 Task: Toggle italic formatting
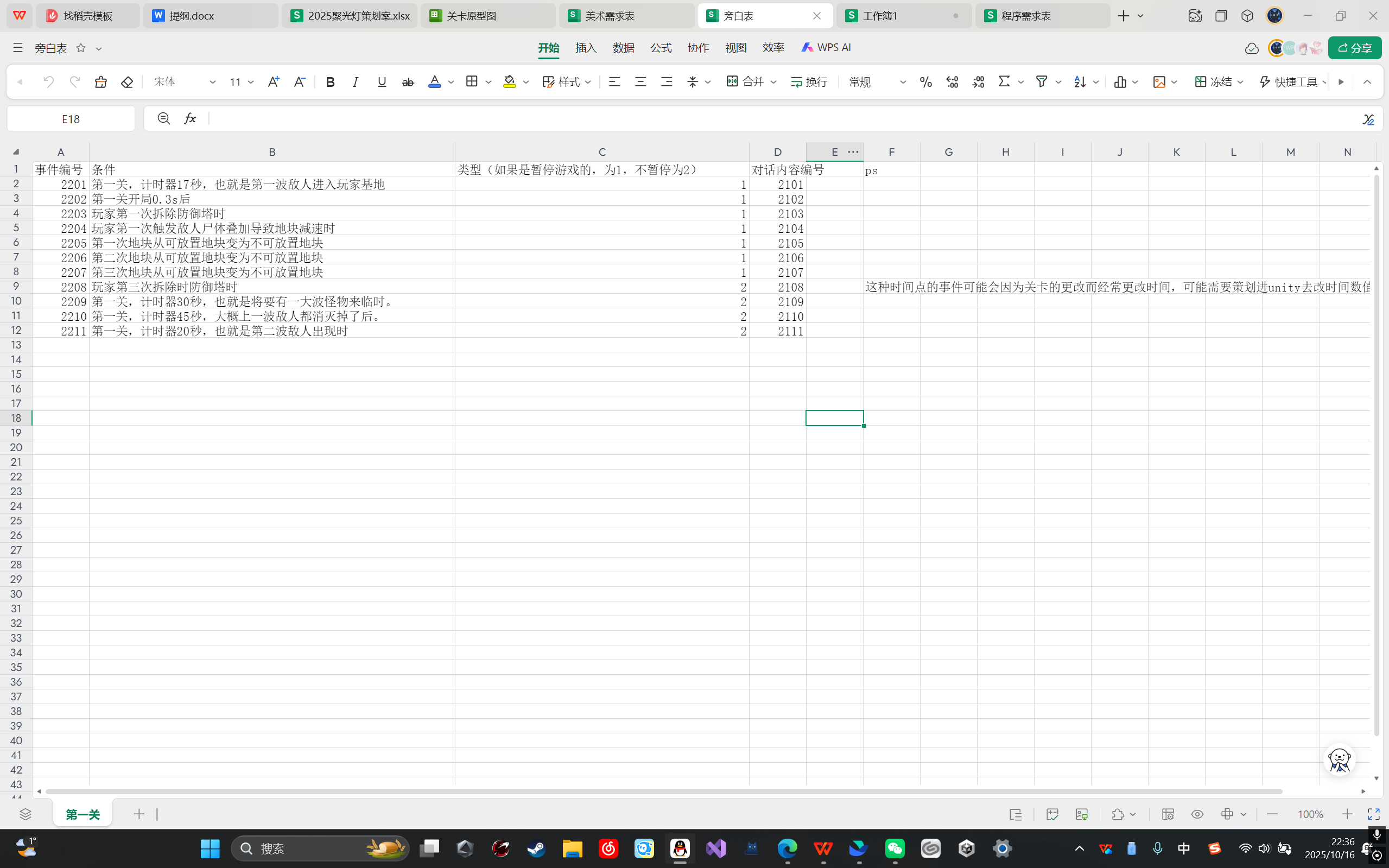click(x=356, y=82)
